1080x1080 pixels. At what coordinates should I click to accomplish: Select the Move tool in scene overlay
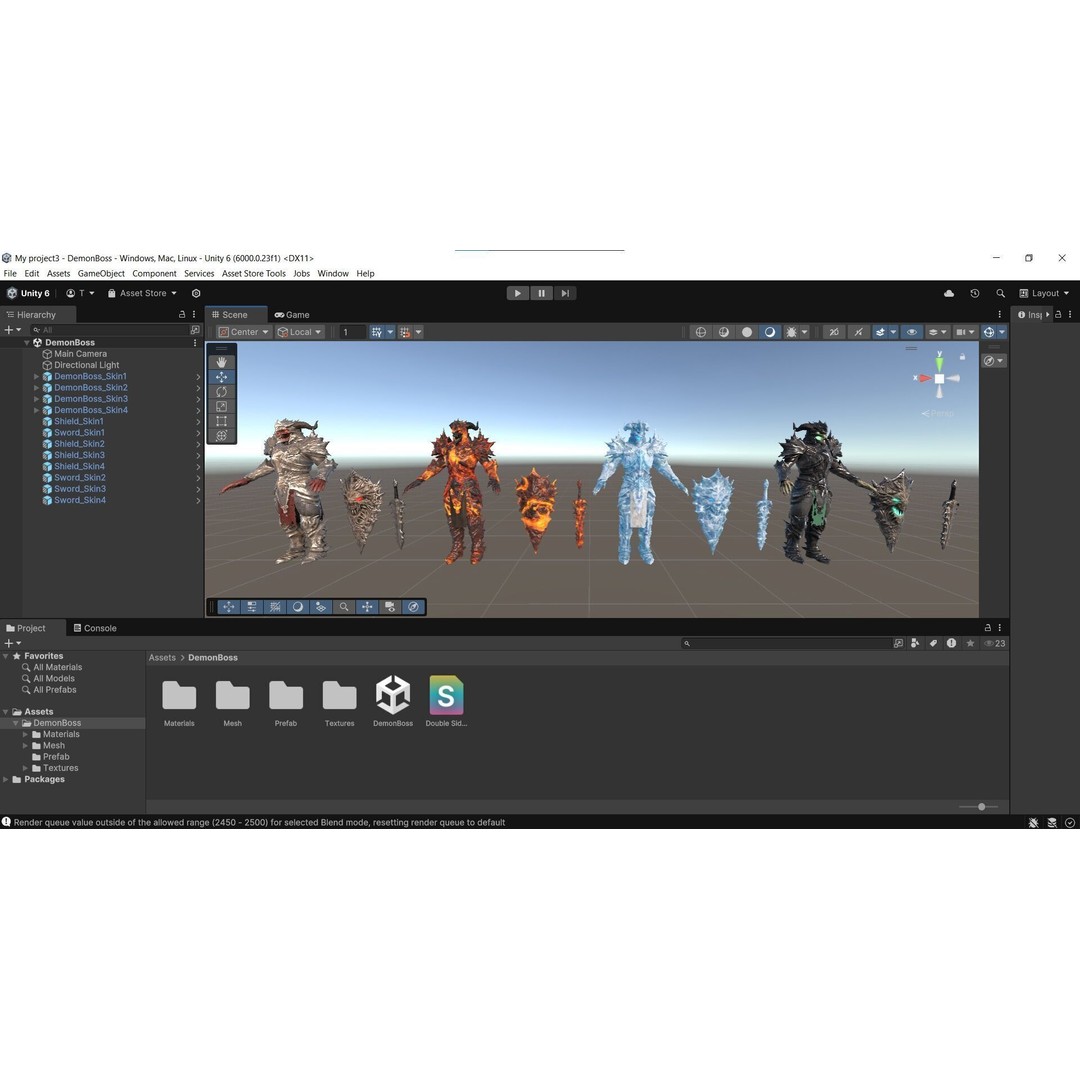[x=221, y=377]
